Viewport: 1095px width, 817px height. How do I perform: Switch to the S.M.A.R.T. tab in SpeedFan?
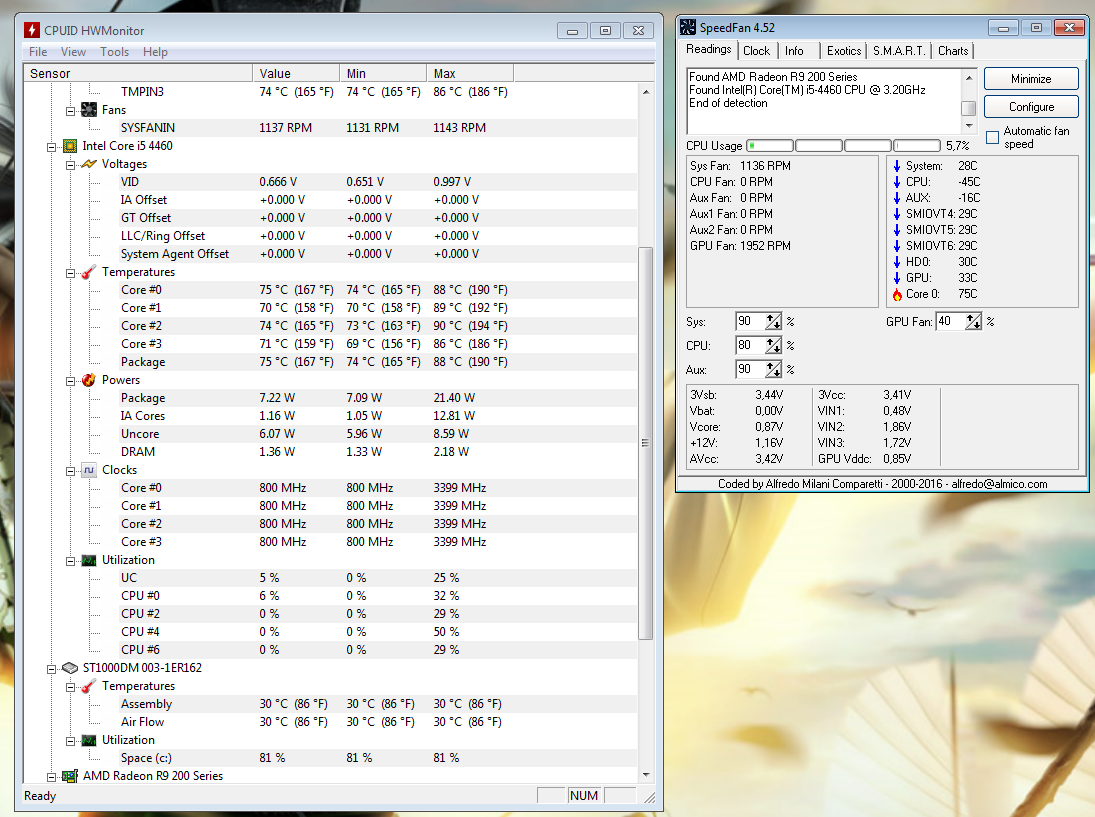pos(899,51)
